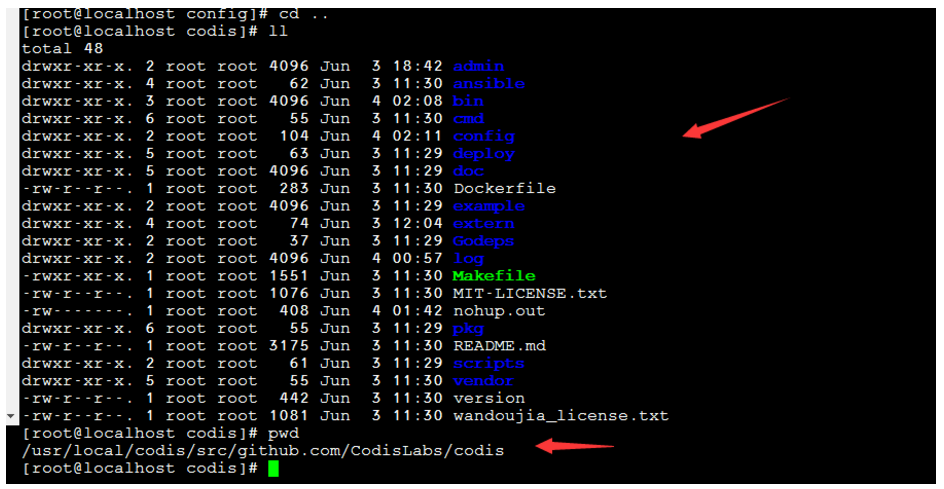This screenshot has height=489, width=944.
Task: Click the '[root@localhost config]#' prompt
Action: point(144,14)
